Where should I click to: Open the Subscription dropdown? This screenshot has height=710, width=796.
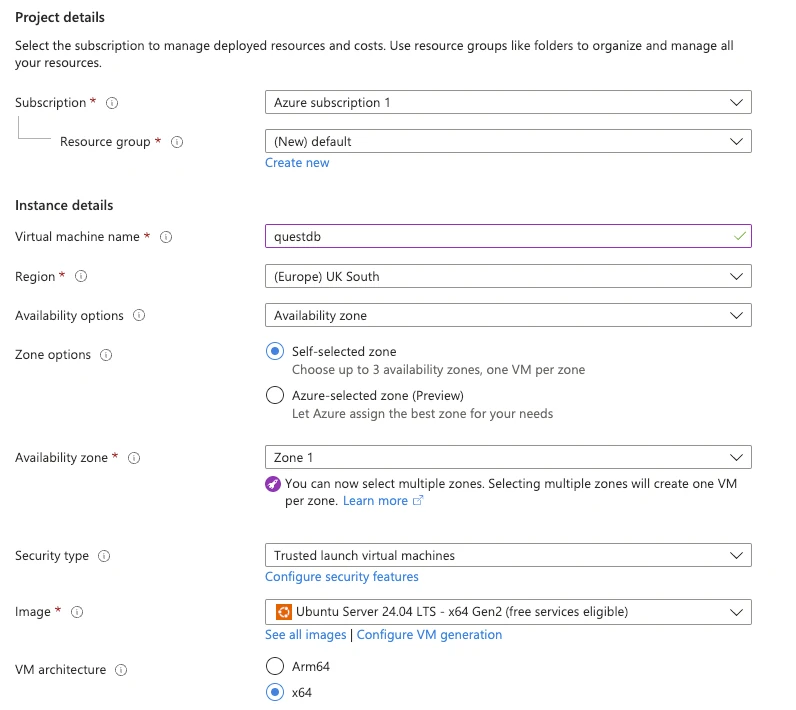[508, 102]
